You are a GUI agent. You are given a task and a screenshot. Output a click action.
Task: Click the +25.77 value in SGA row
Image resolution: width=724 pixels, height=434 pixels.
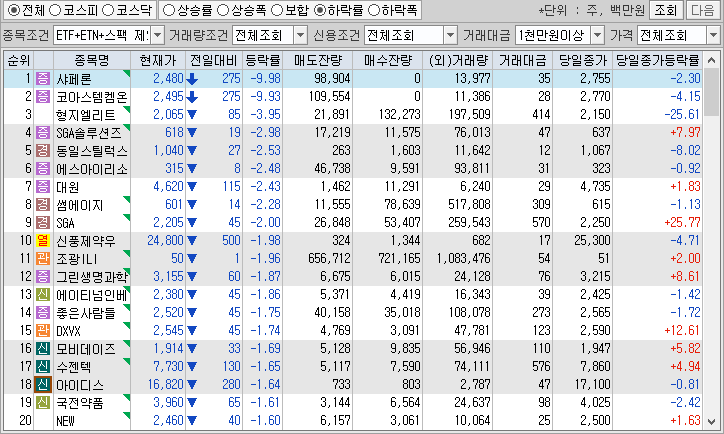(682, 223)
